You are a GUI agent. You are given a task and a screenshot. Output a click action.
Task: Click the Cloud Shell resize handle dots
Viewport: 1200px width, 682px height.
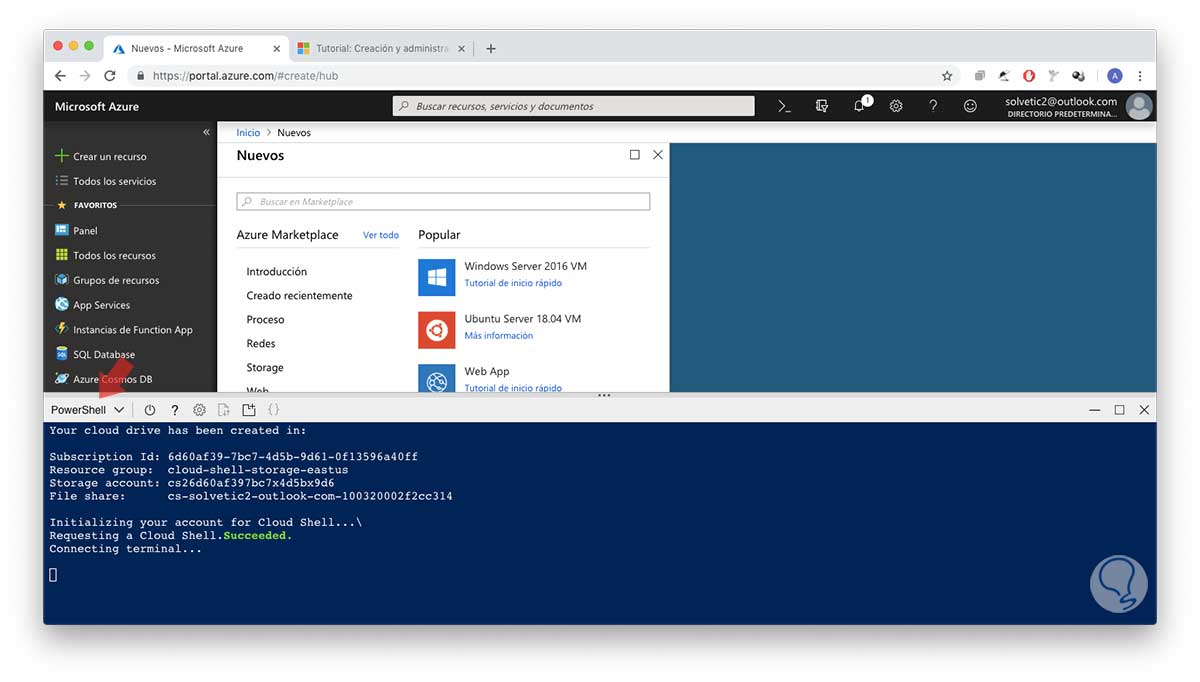(604, 395)
